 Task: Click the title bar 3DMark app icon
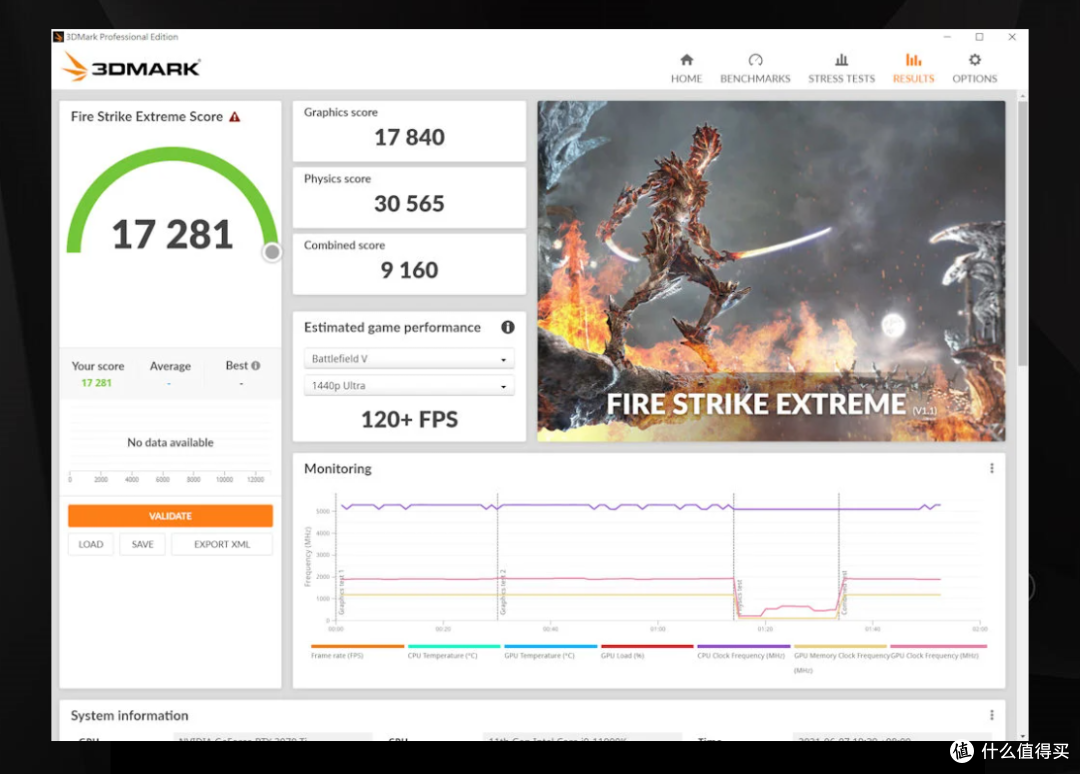click(x=59, y=36)
